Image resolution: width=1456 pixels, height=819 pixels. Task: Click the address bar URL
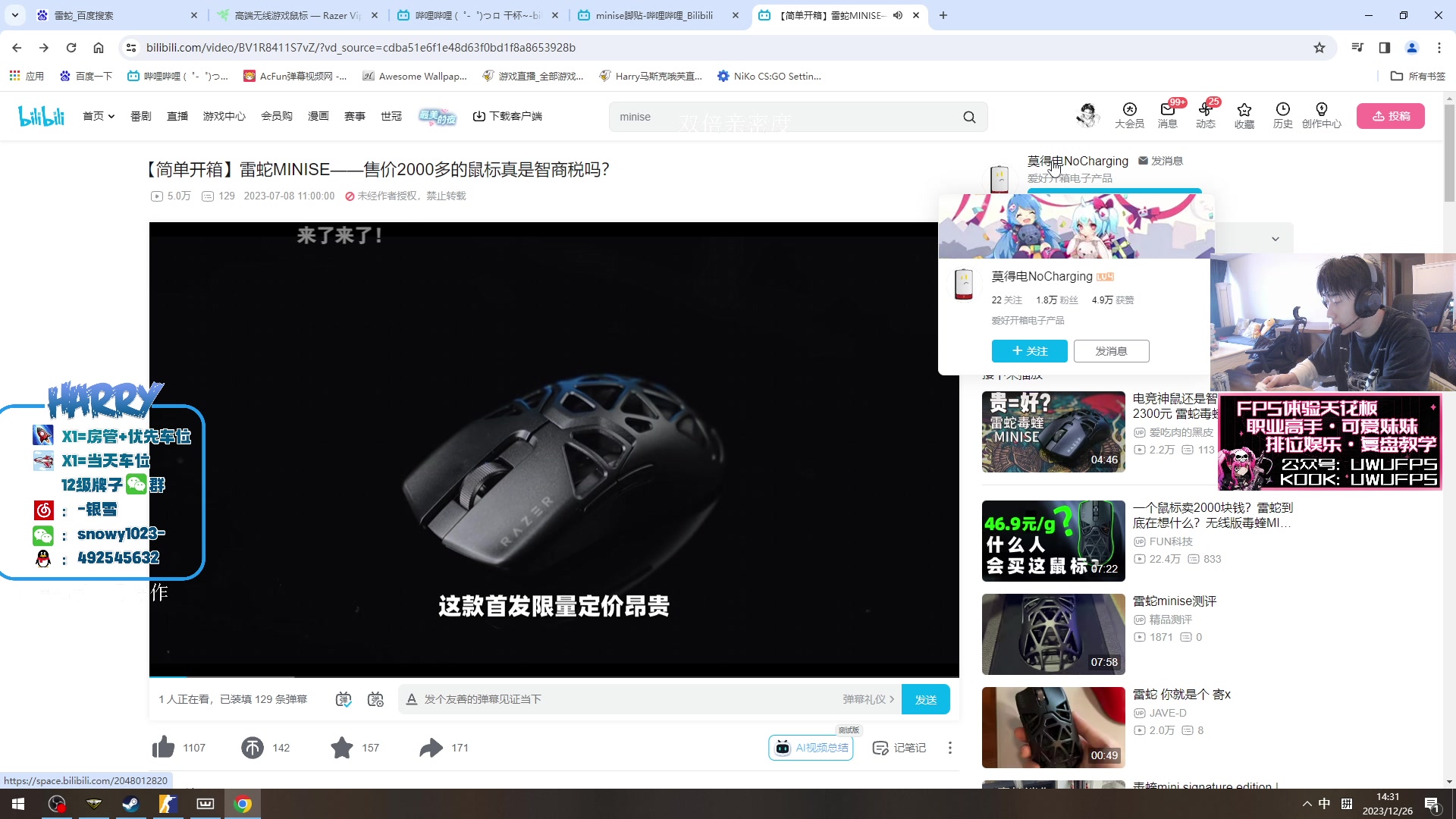[x=361, y=48]
